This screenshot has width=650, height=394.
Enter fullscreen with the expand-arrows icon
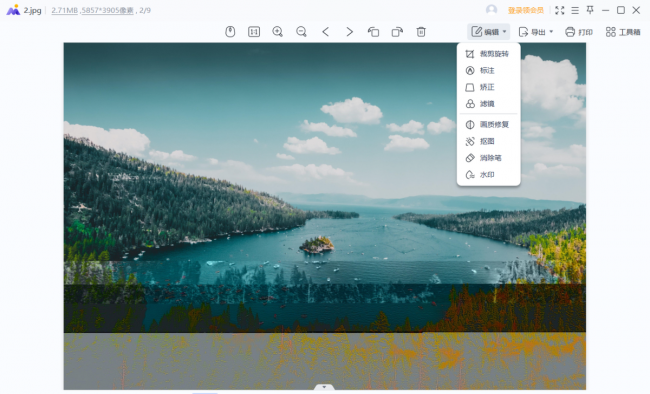click(560, 10)
